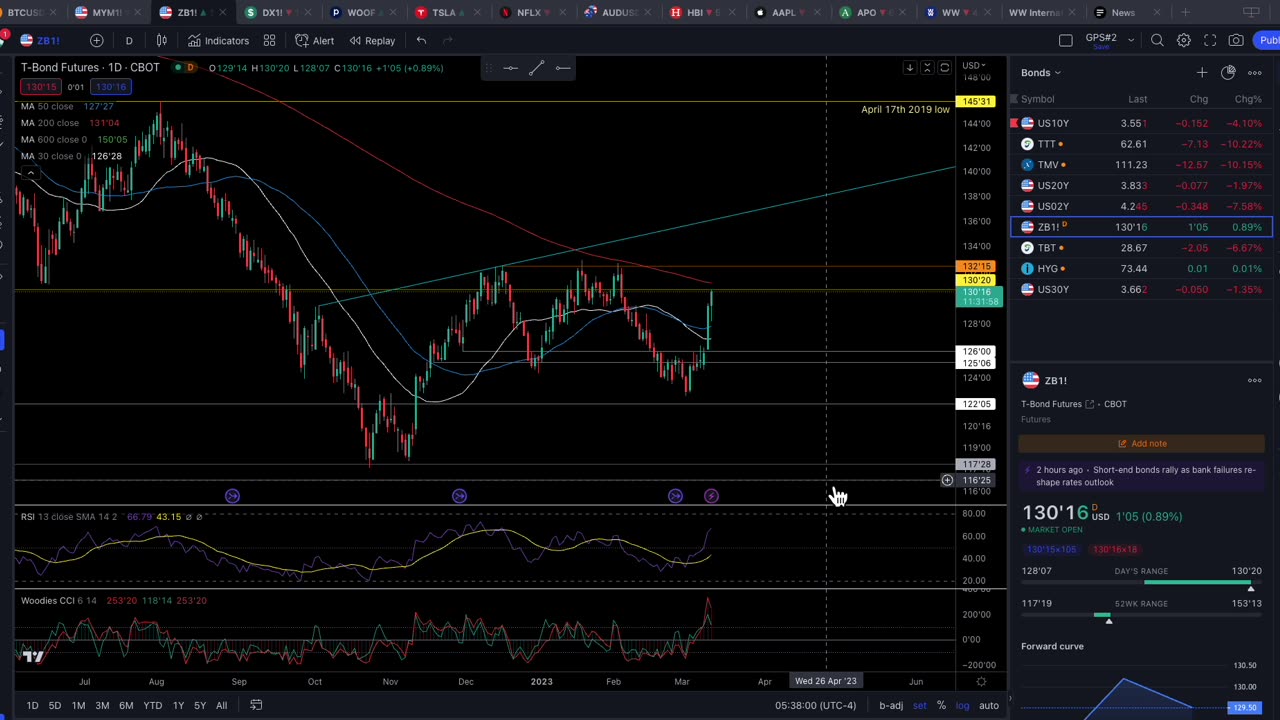Toggle the log scale option

962,705
